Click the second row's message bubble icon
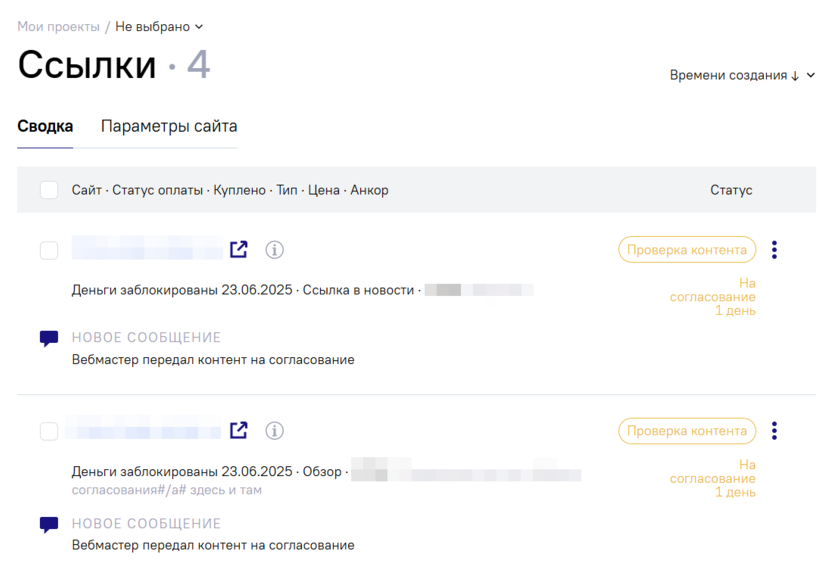The width and height of the screenshot is (832, 579). coord(48,523)
